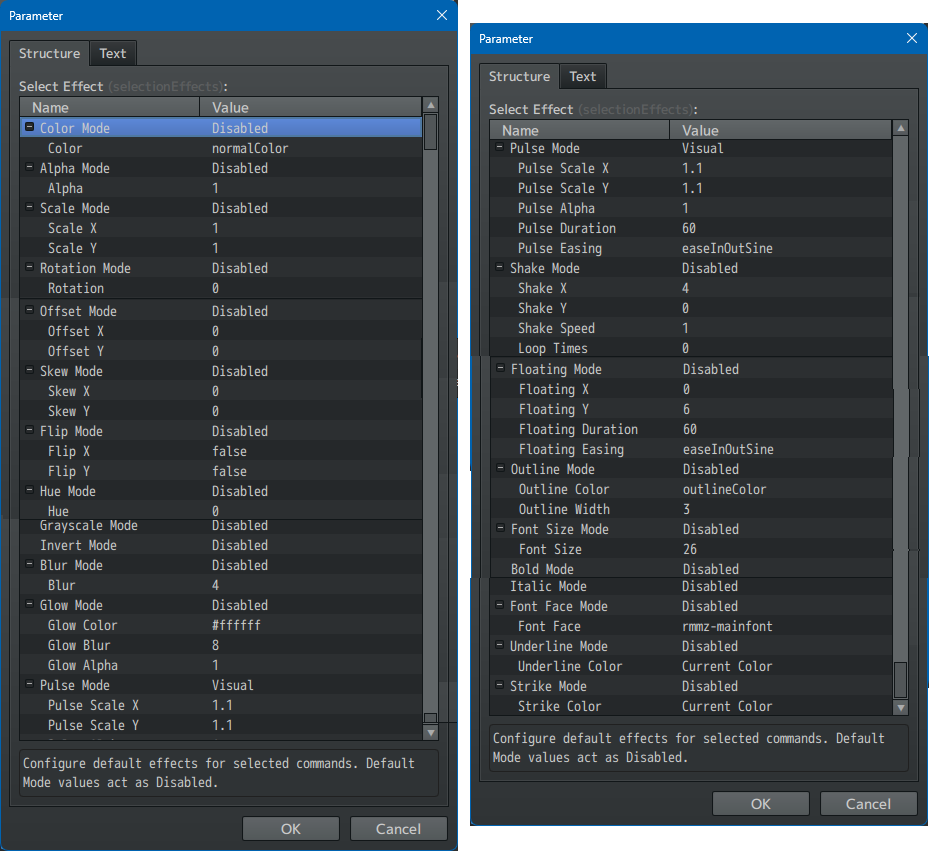Collapse the Skew Mode group
Screen dimensions: 929x851
point(29,370)
